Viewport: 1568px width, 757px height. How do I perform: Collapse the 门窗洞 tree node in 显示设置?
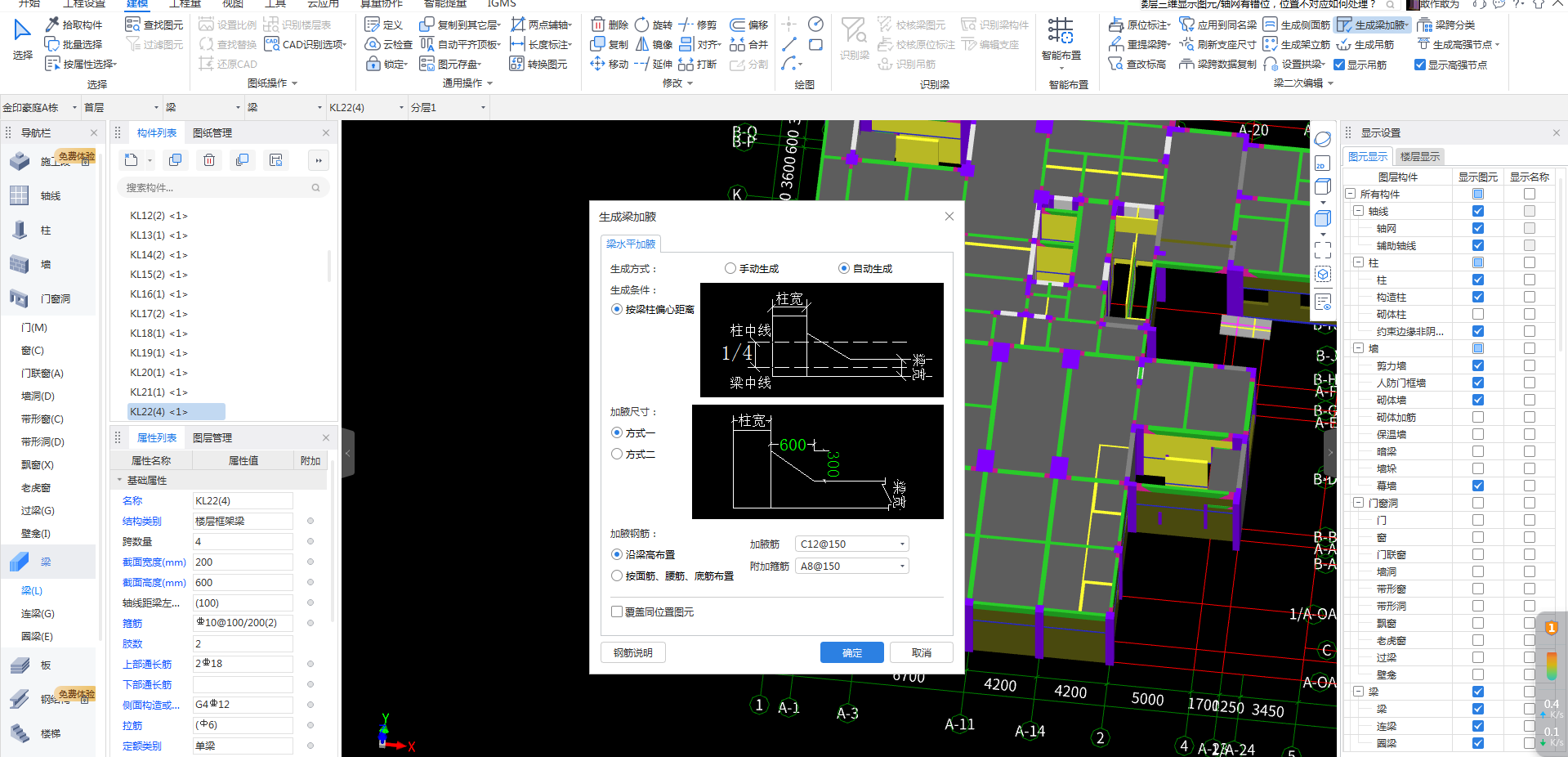tap(1359, 503)
